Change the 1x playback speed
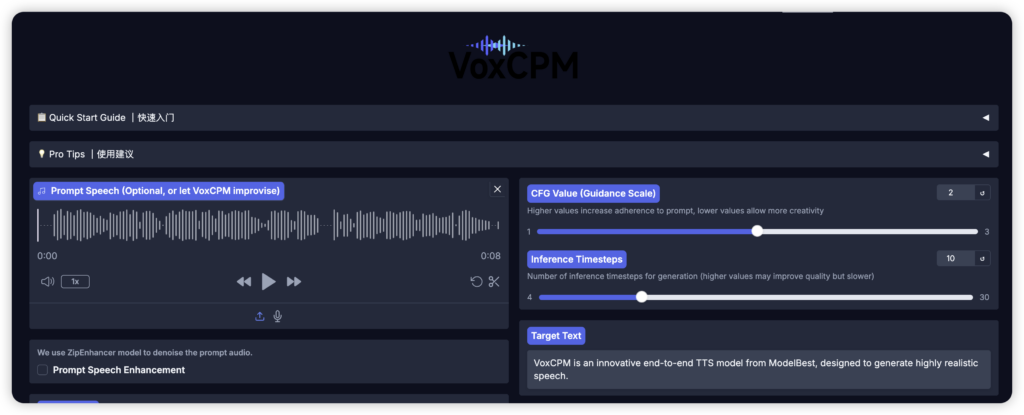Viewport: 1024px width, 415px height. pyautogui.click(x=75, y=282)
